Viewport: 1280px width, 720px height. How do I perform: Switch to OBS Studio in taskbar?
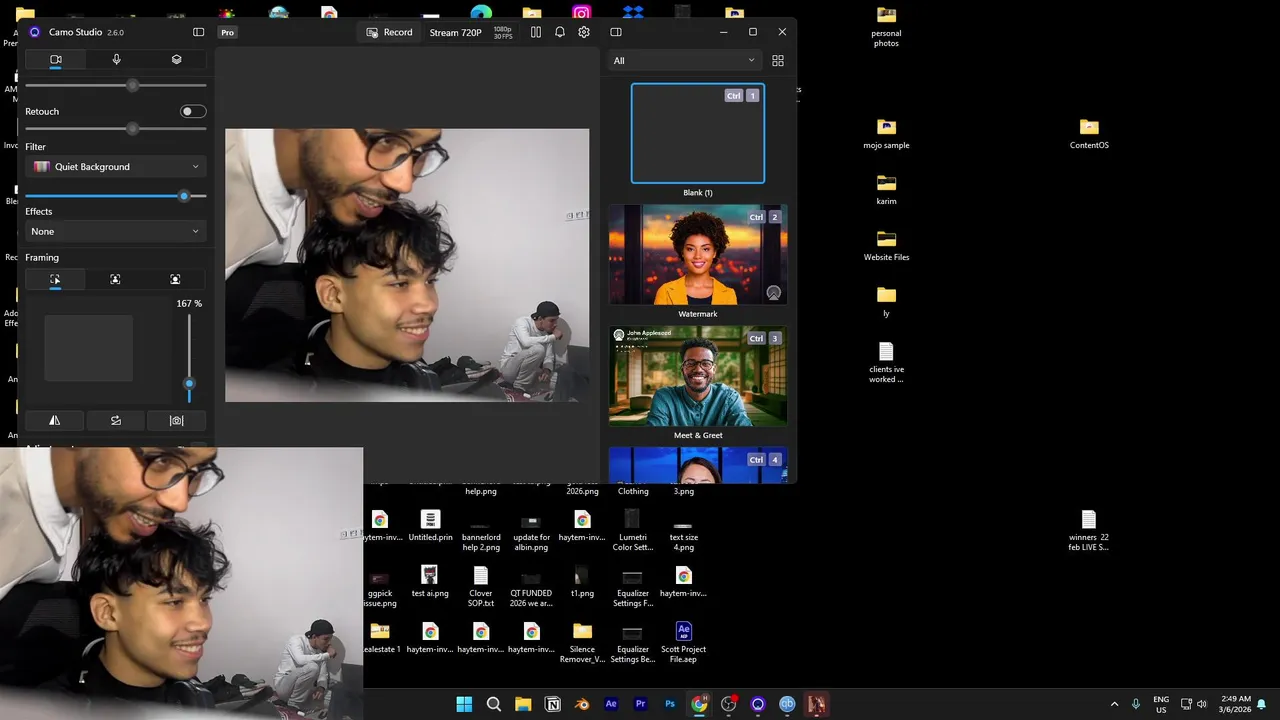[x=729, y=704]
